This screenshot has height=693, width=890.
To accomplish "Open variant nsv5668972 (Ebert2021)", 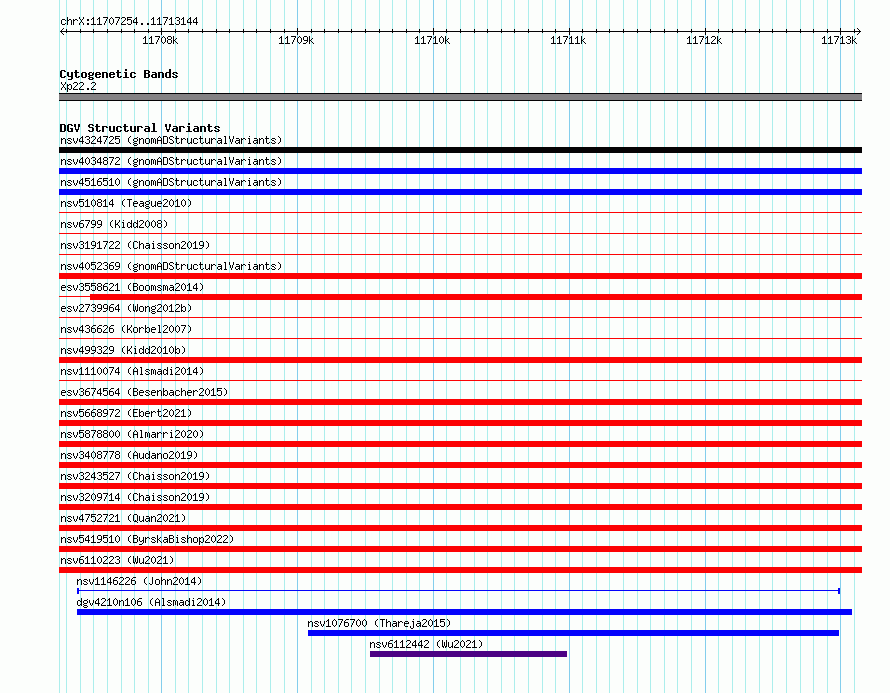I will tap(126, 413).
